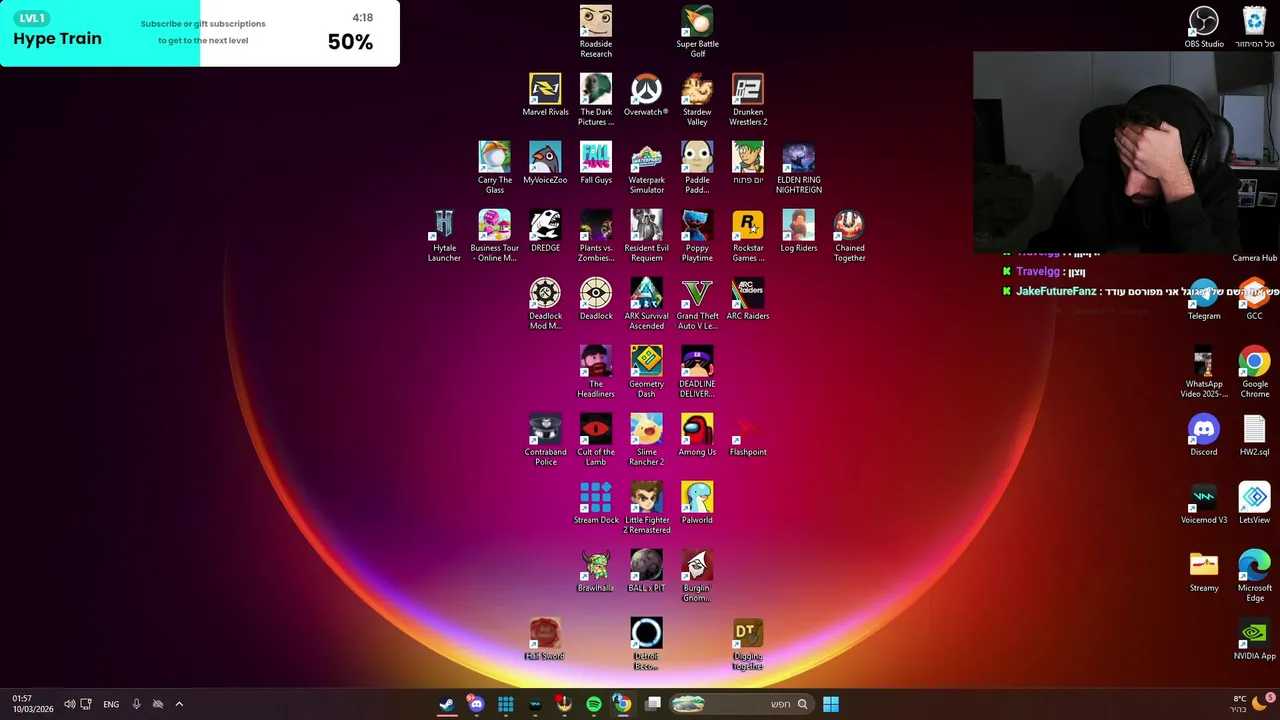
Task: Select the Cult of the Lamb icon
Action: pyautogui.click(x=596, y=439)
